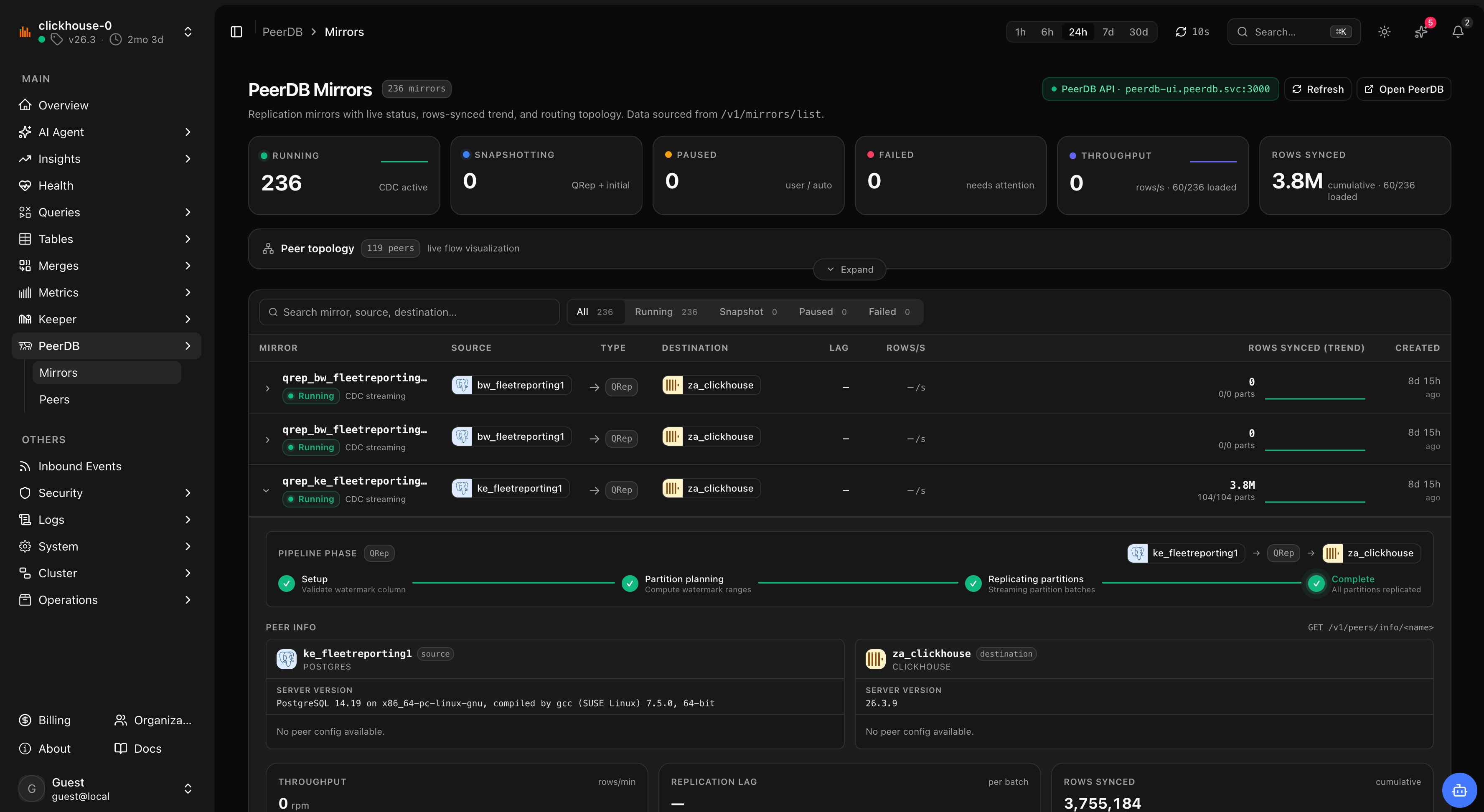Screen dimensions: 1484x812
Task: Focus the mirror search input field
Action: coord(409,312)
